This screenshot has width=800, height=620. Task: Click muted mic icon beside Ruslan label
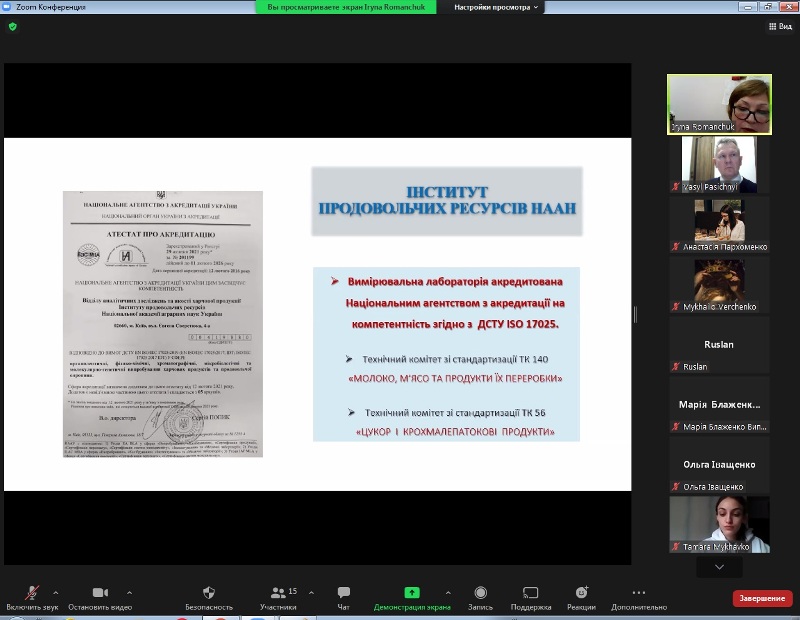(676, 367)
